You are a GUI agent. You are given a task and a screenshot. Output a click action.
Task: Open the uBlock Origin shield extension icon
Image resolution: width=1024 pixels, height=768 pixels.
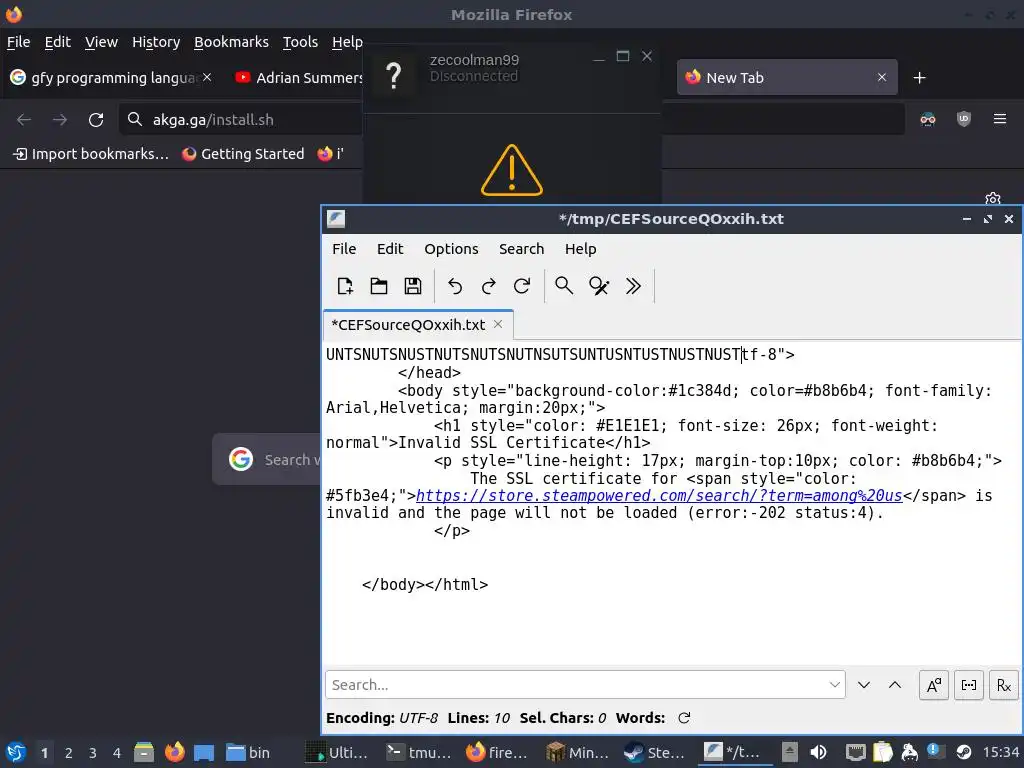coord(964,119)
